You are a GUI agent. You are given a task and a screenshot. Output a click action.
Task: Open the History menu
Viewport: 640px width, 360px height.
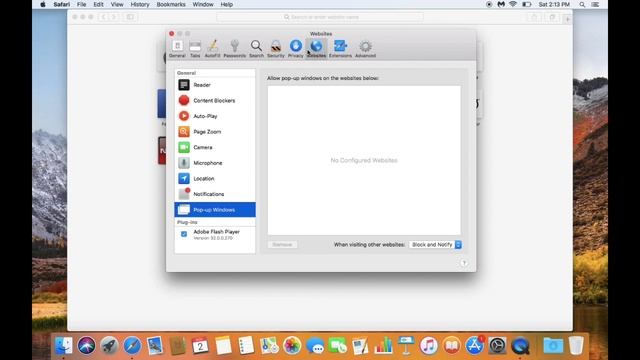pos(140,4)
